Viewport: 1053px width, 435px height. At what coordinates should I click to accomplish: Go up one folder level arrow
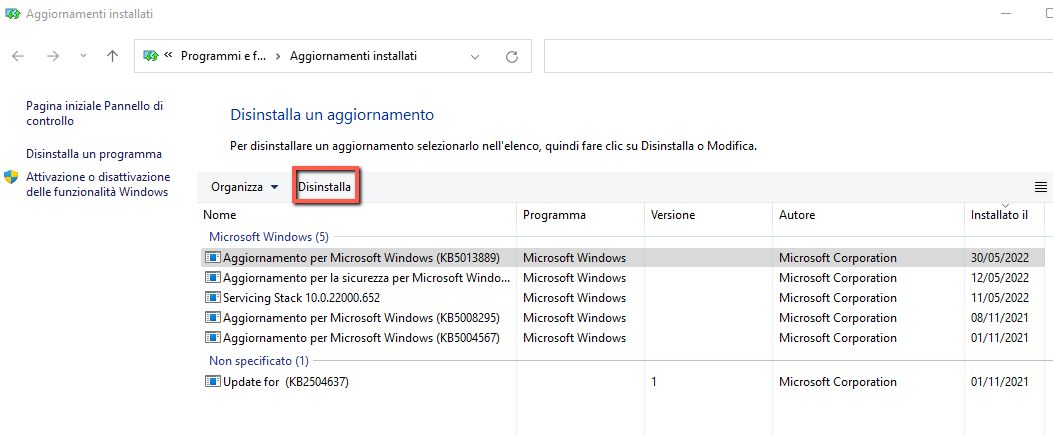point(112,56)
